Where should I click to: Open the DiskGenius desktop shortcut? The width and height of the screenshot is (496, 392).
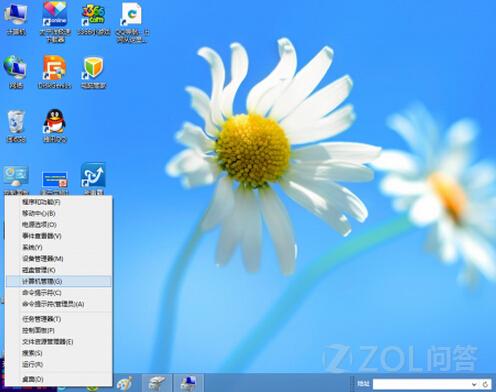pos(55,72)
